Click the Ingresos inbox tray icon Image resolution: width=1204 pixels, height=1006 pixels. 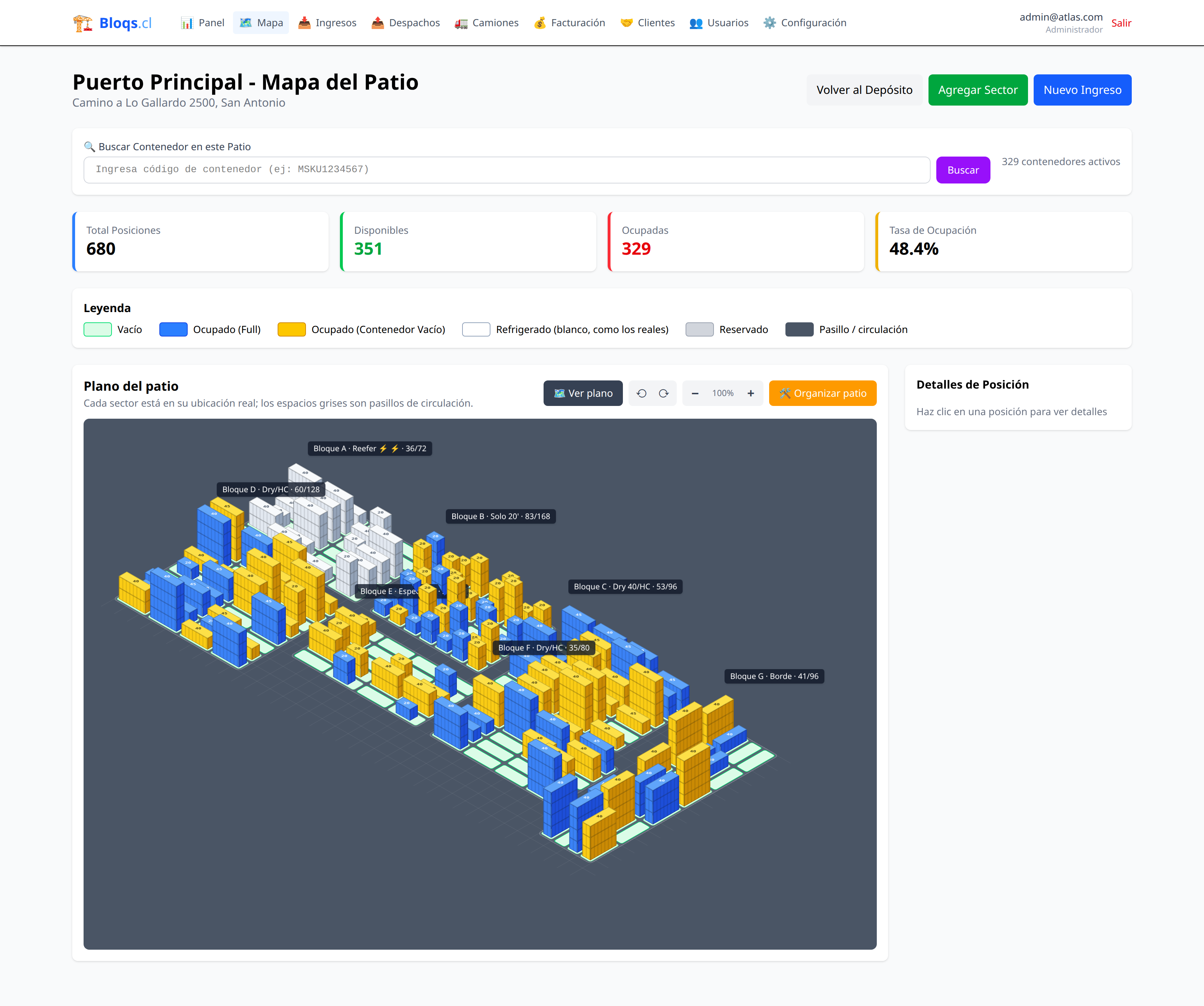tap(305, 23)
